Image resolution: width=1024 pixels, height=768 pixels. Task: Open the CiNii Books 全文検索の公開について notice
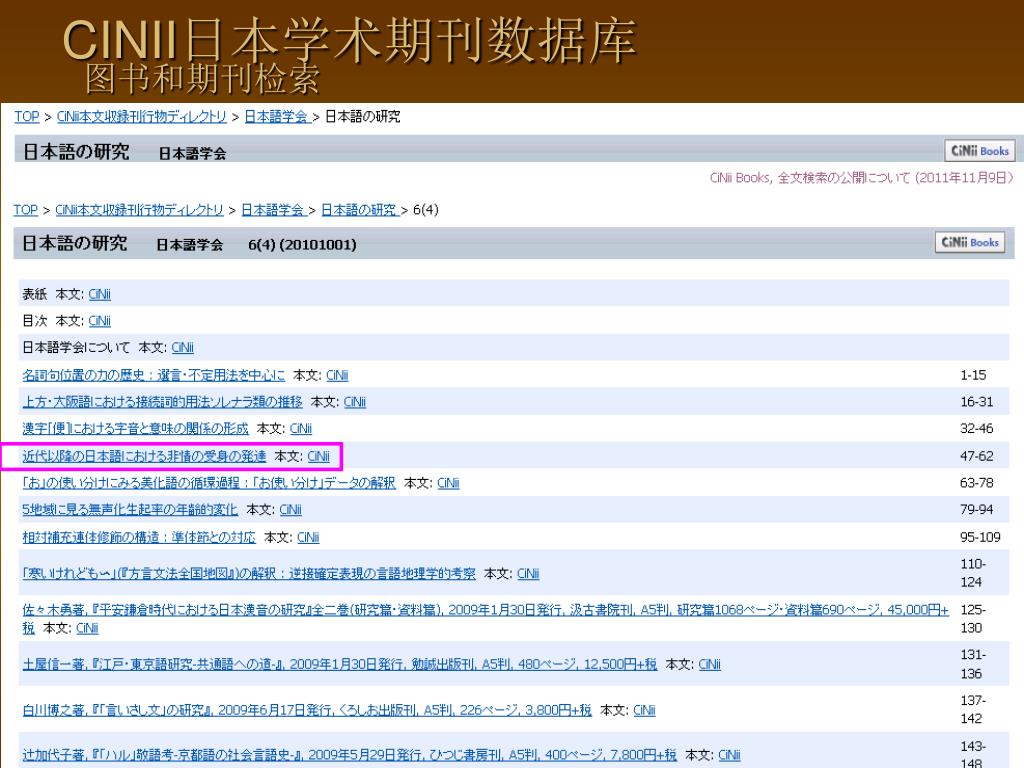pos(861,178)
